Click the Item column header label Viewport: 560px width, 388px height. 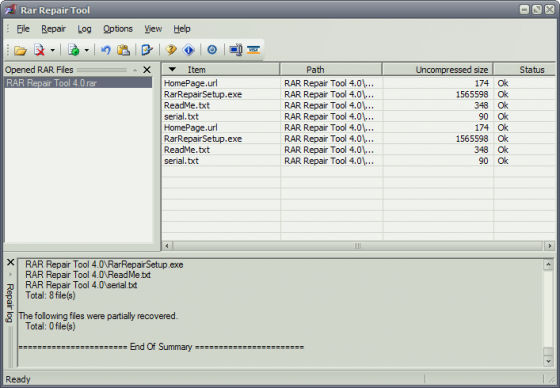196,70
